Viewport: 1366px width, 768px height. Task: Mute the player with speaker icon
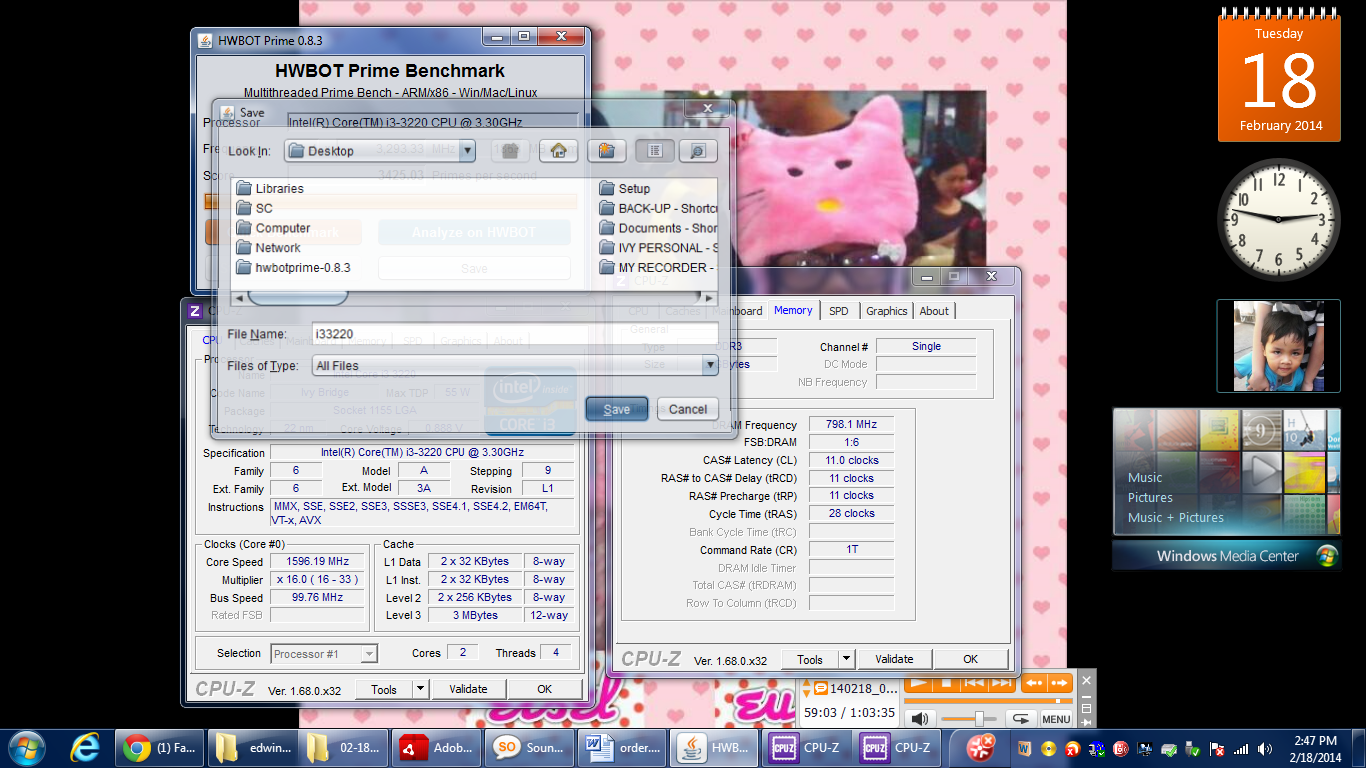[920, 718]
